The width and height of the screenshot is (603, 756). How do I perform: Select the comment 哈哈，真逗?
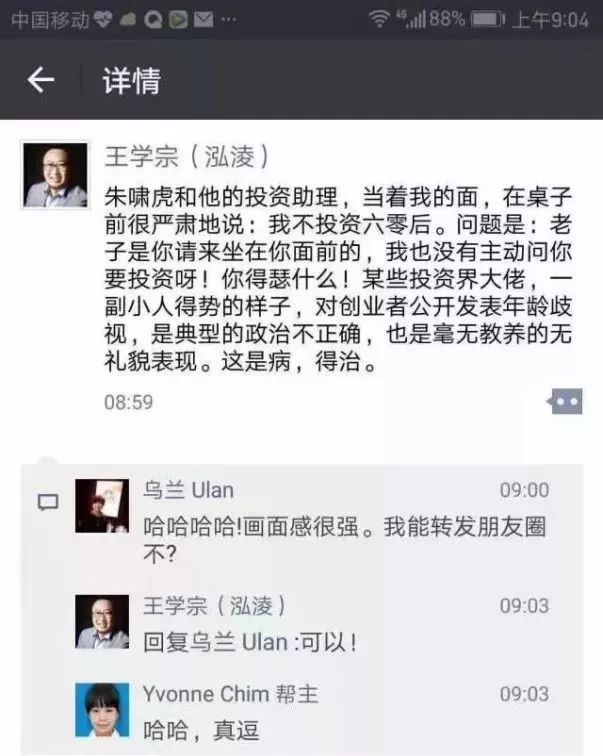pos(201,730)
